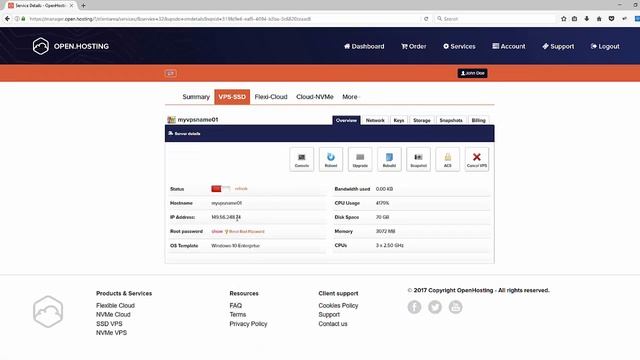Open the Privacy Policy footer link
This screenshot has height=360, width=640.
(x=248, y=324)
